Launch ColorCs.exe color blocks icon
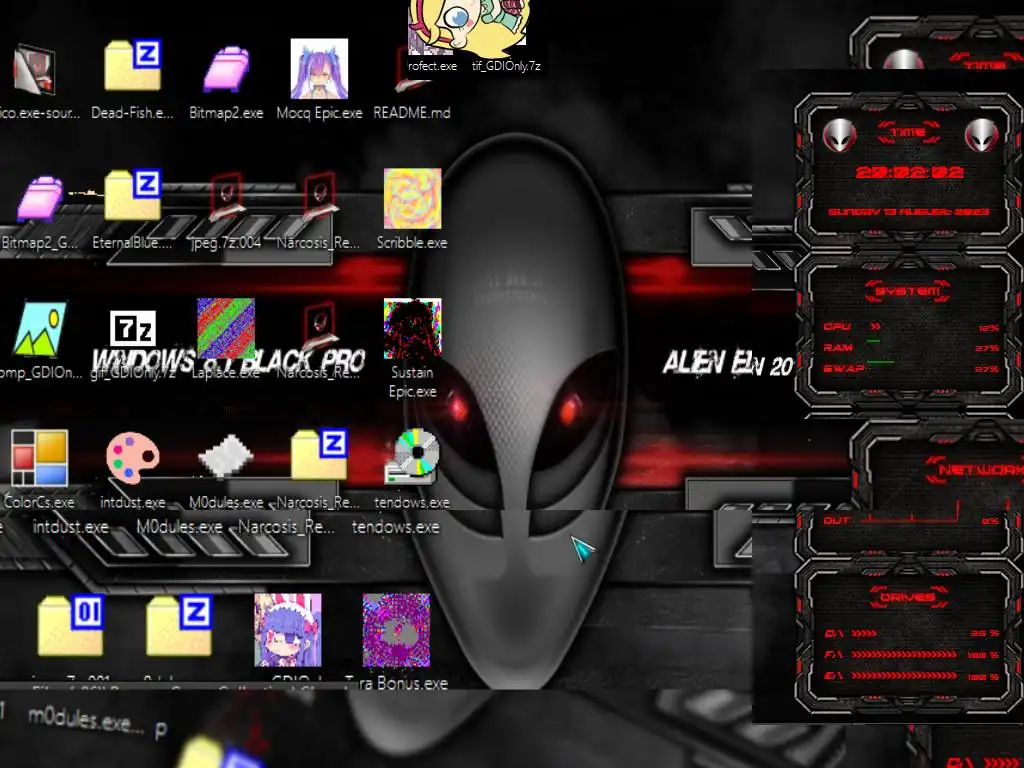Screen dimensions: 1024x768 click(x=39, y=458)
